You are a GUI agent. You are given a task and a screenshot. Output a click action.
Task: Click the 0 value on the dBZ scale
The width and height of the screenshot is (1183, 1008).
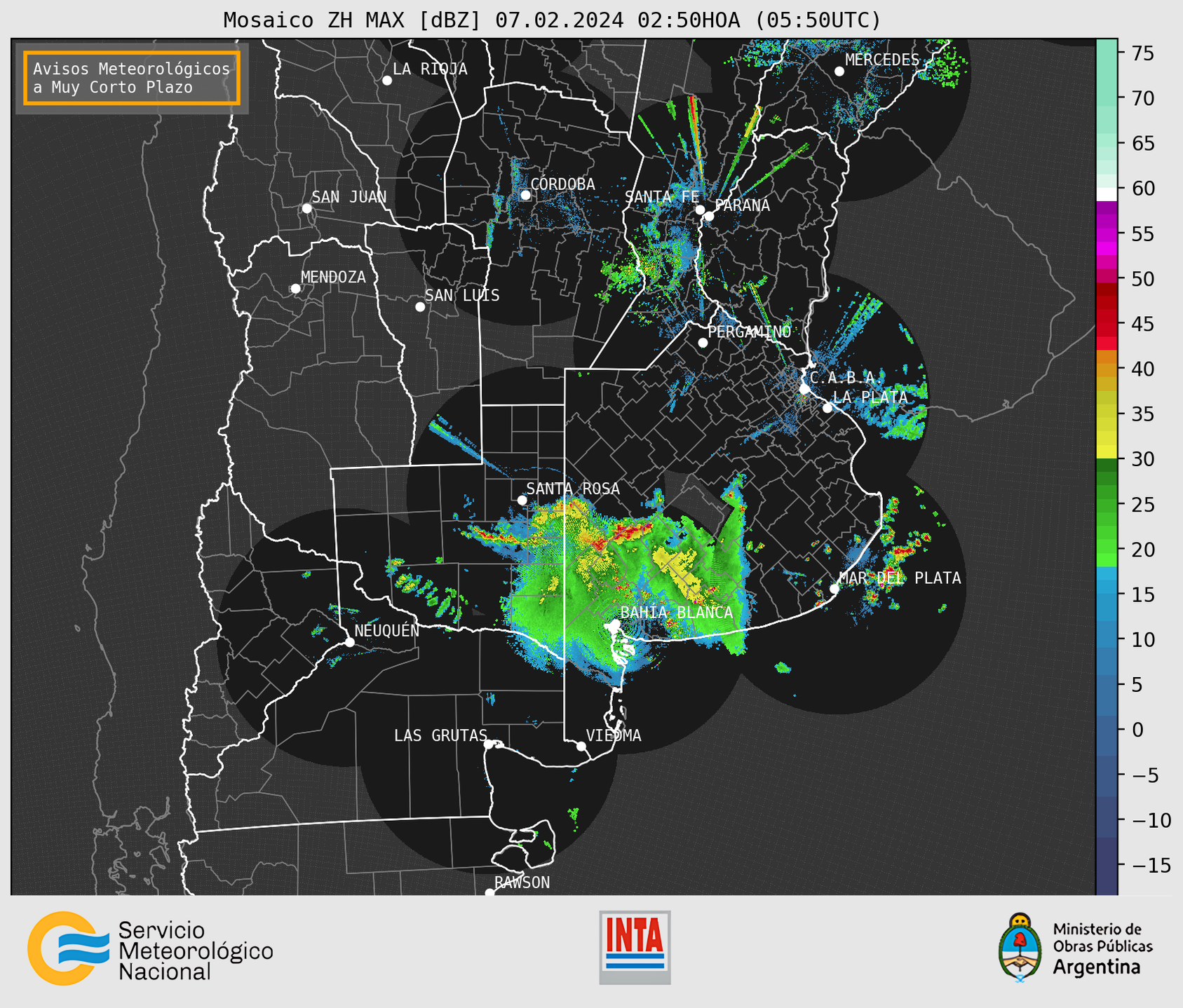point(1137,730)
